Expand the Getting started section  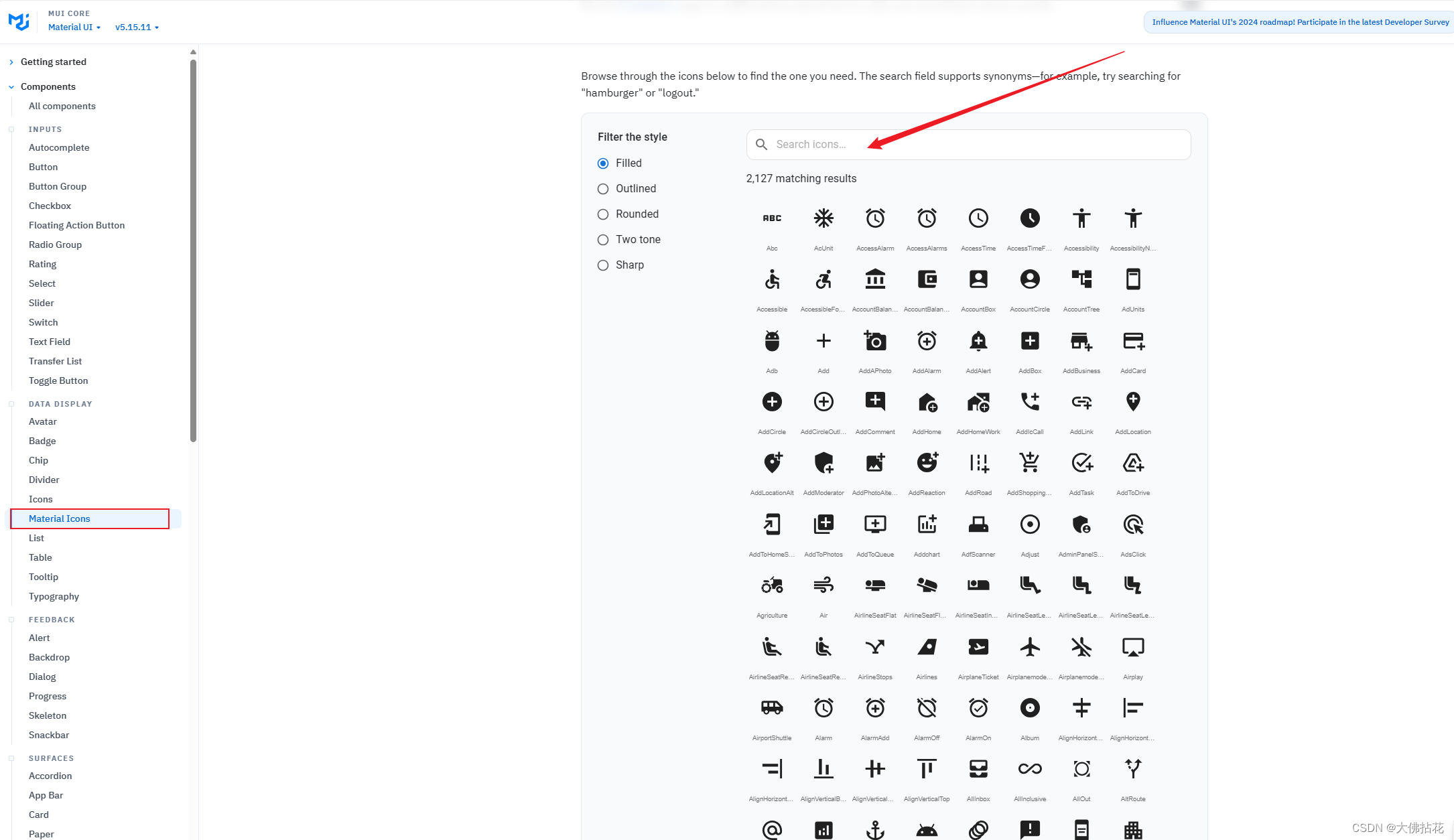54,62
